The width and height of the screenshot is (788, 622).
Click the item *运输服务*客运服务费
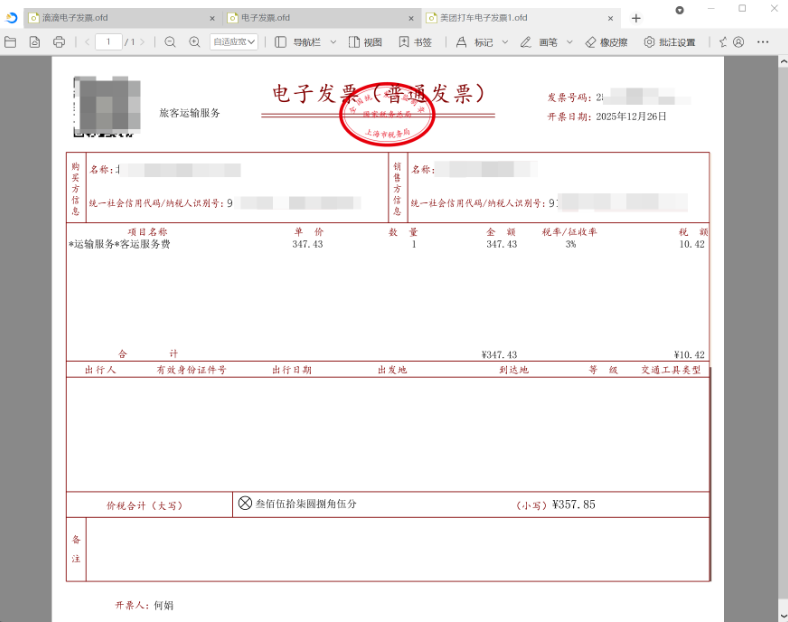tap(120, 245)
